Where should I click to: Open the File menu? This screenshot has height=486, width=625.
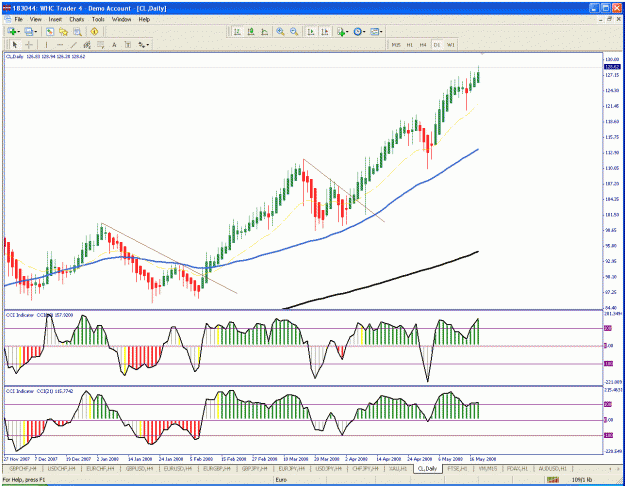pyautogui.click(x=19, y=19)
